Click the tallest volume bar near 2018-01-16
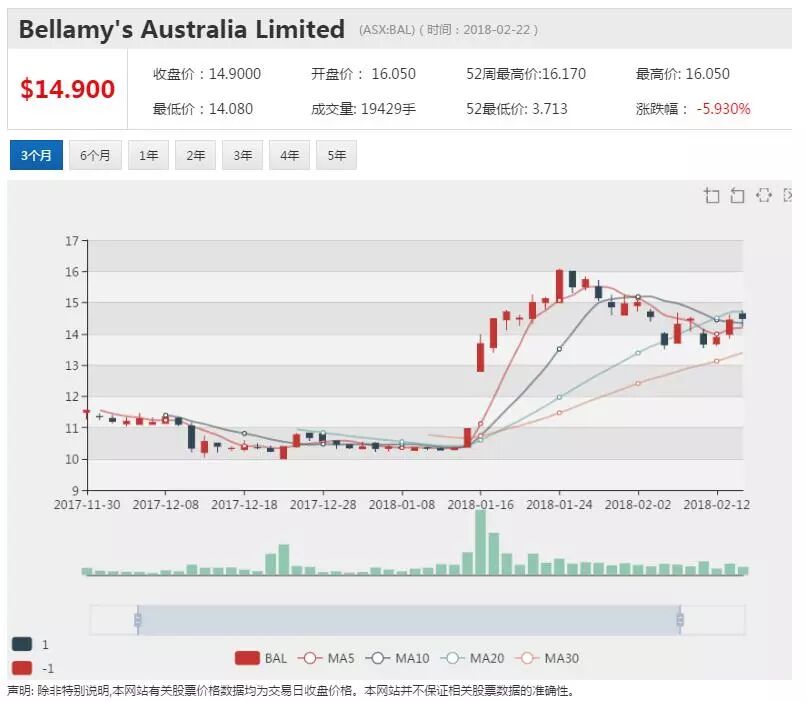This screenshot has height=702, width=806. point(481,542)
